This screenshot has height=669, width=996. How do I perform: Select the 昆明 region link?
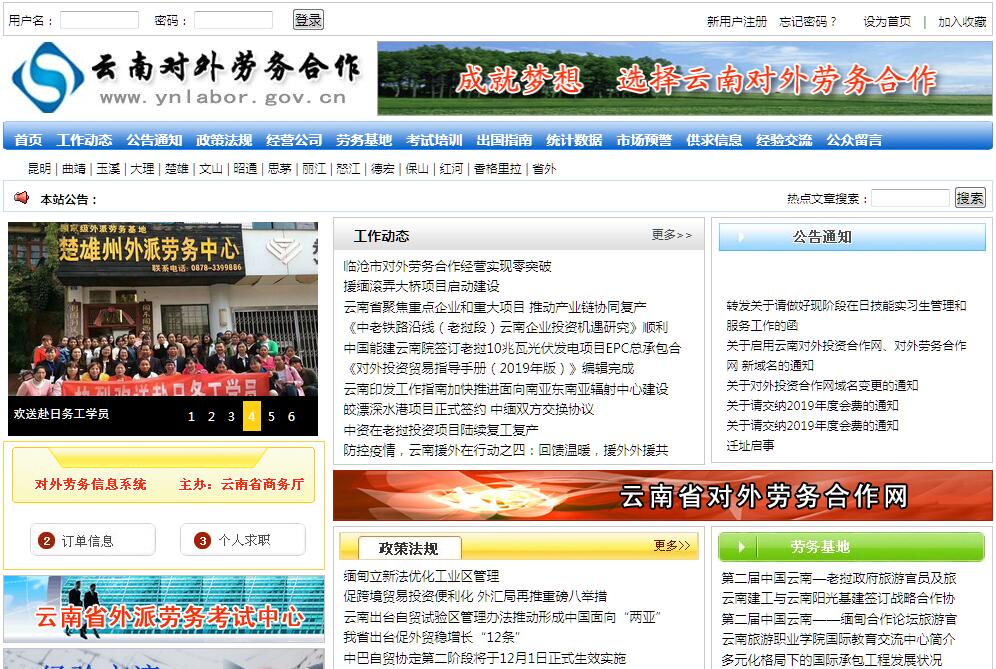point(39,168)
